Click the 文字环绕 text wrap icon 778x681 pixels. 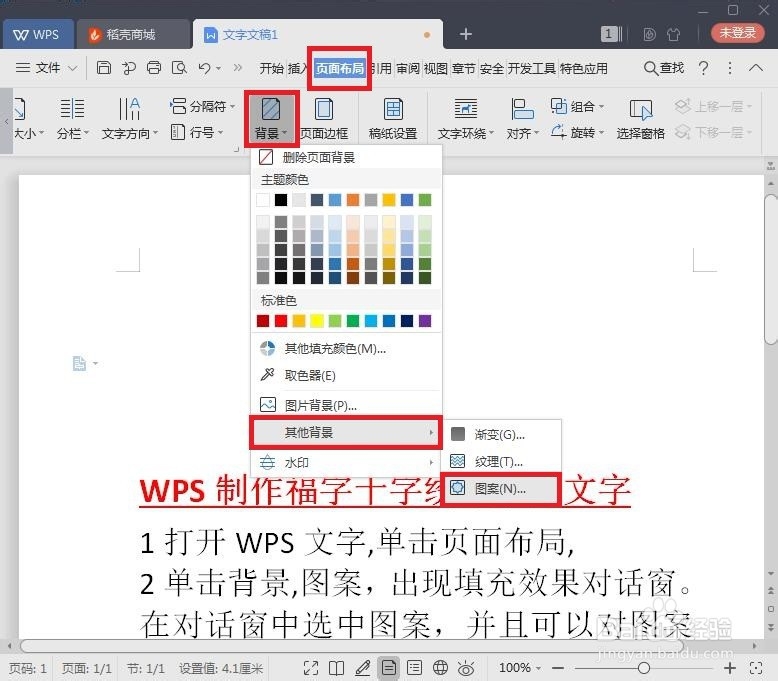pos(465,109)
